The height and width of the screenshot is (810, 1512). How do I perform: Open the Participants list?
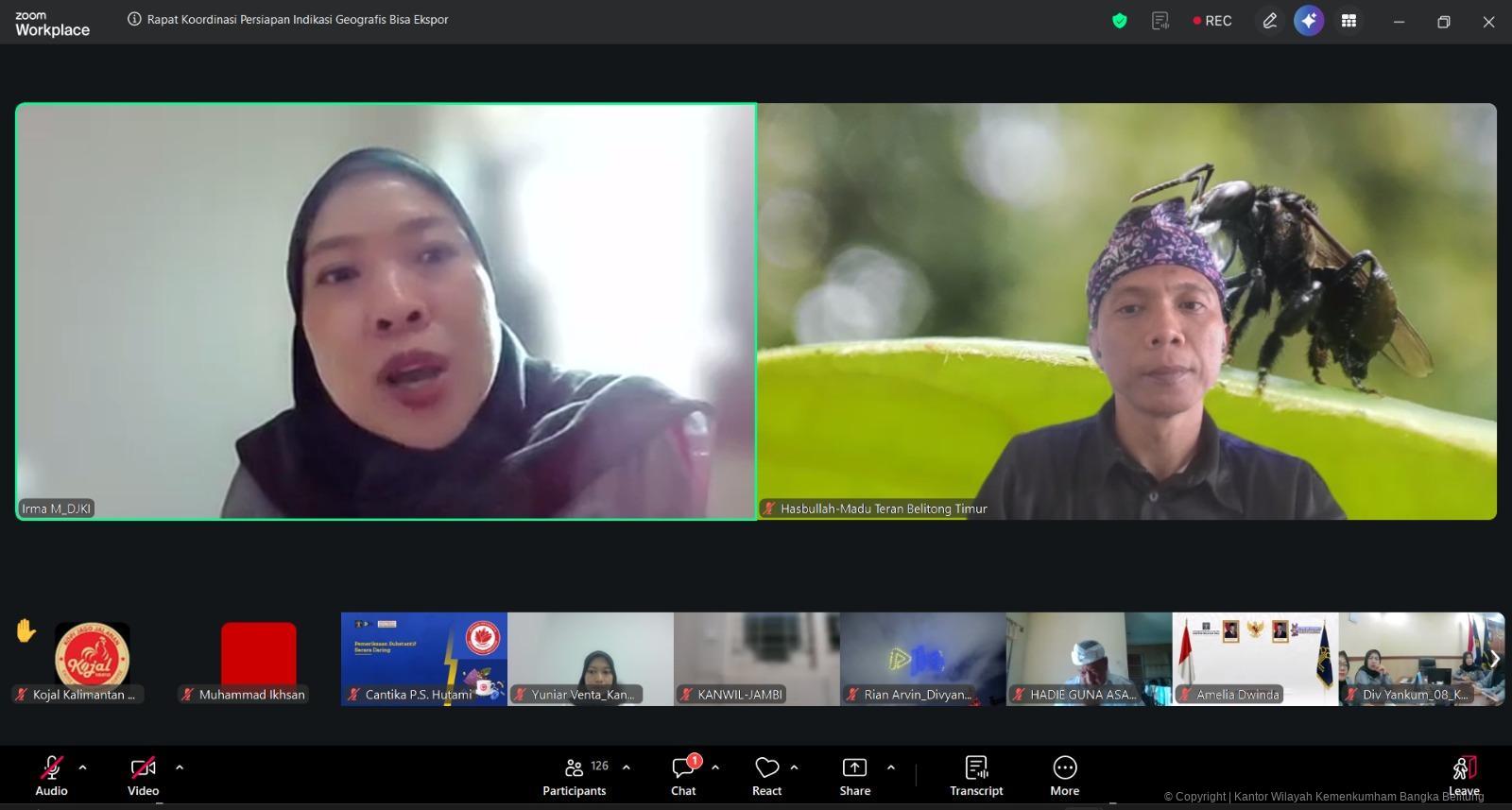(x=575, y=775)
